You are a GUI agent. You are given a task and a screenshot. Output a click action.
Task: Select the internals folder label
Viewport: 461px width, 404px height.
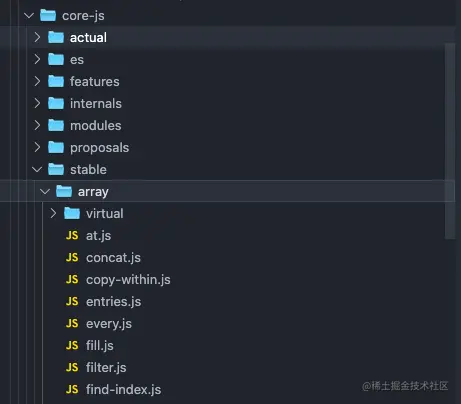[96, 103]
